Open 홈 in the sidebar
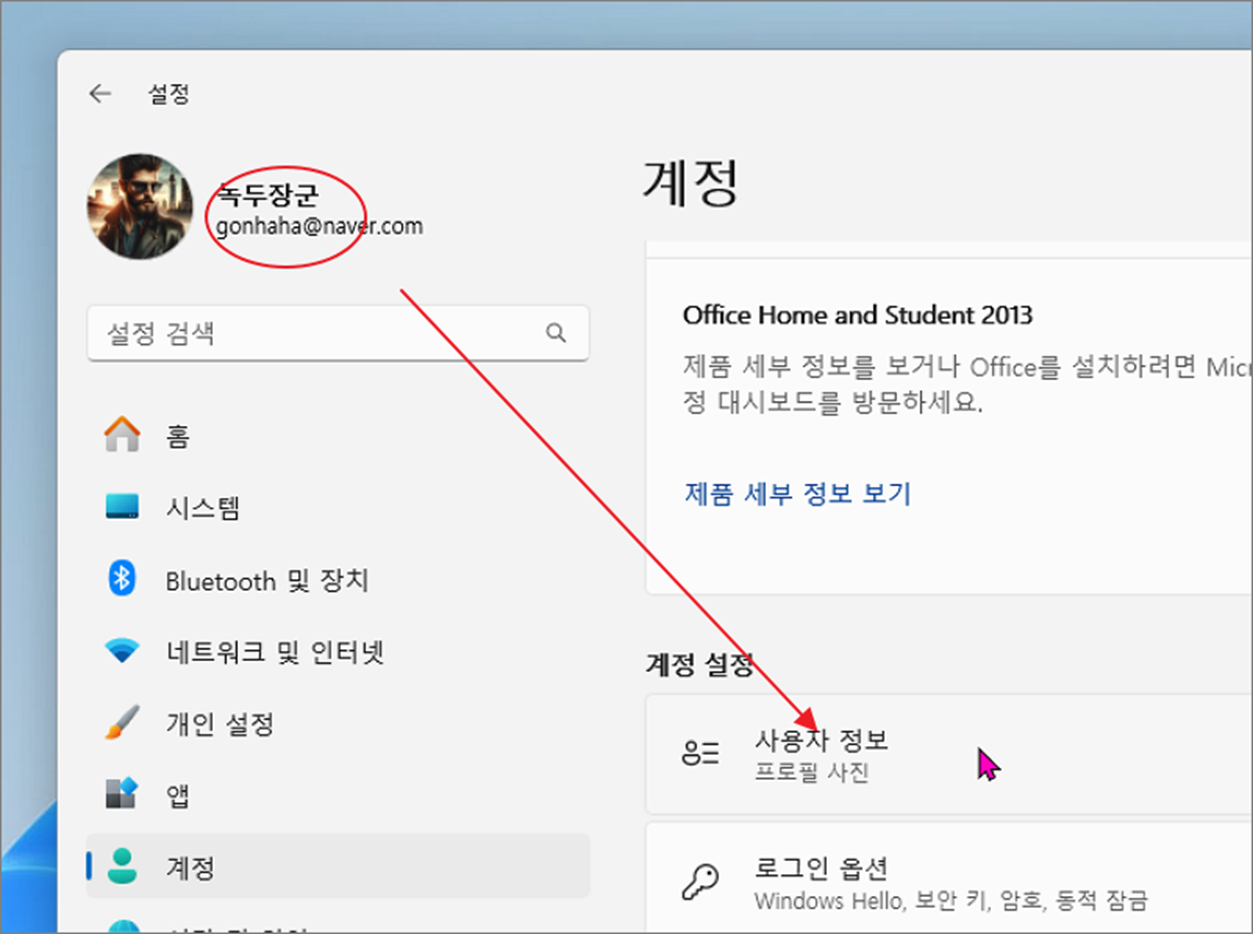The height and width of the screenshot is (934, 1253). click(338, 436)
